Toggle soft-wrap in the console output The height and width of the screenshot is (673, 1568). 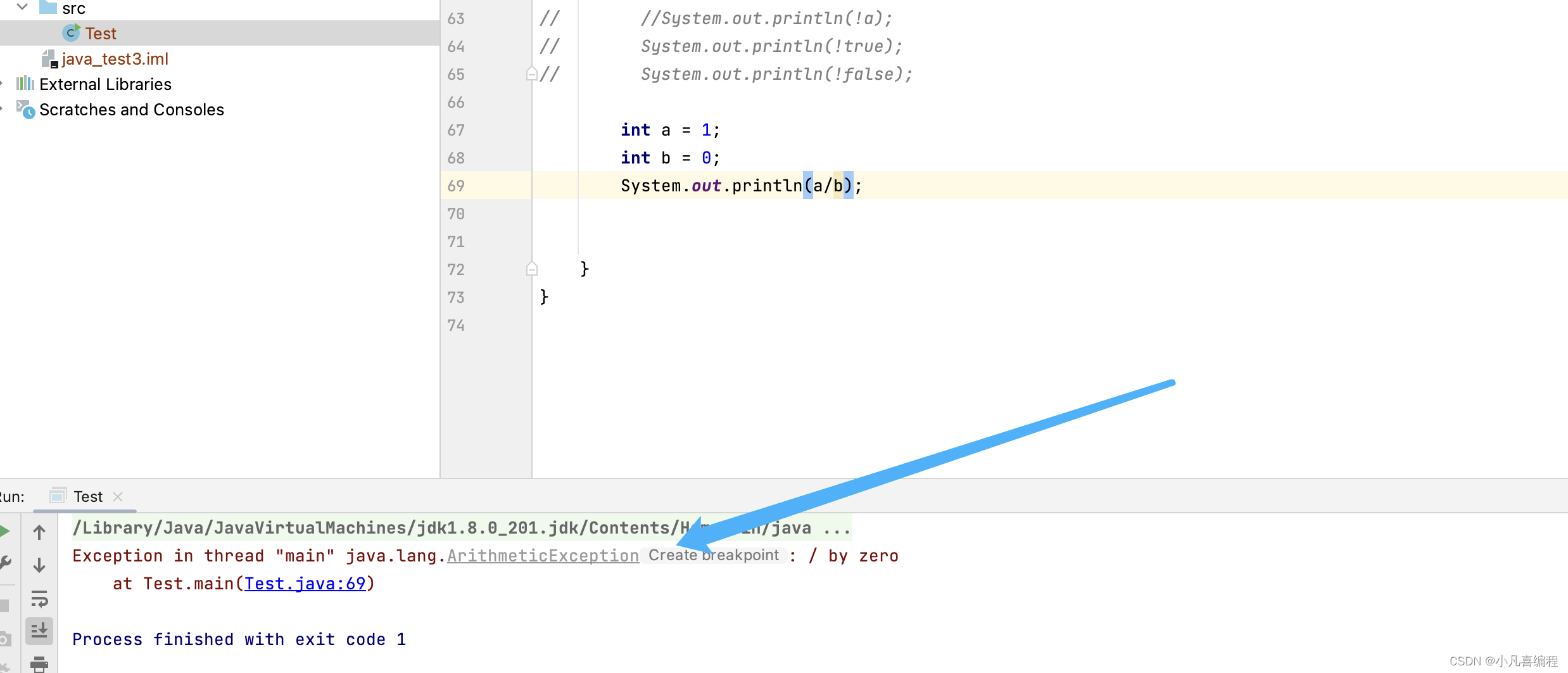tap(39, 599)
